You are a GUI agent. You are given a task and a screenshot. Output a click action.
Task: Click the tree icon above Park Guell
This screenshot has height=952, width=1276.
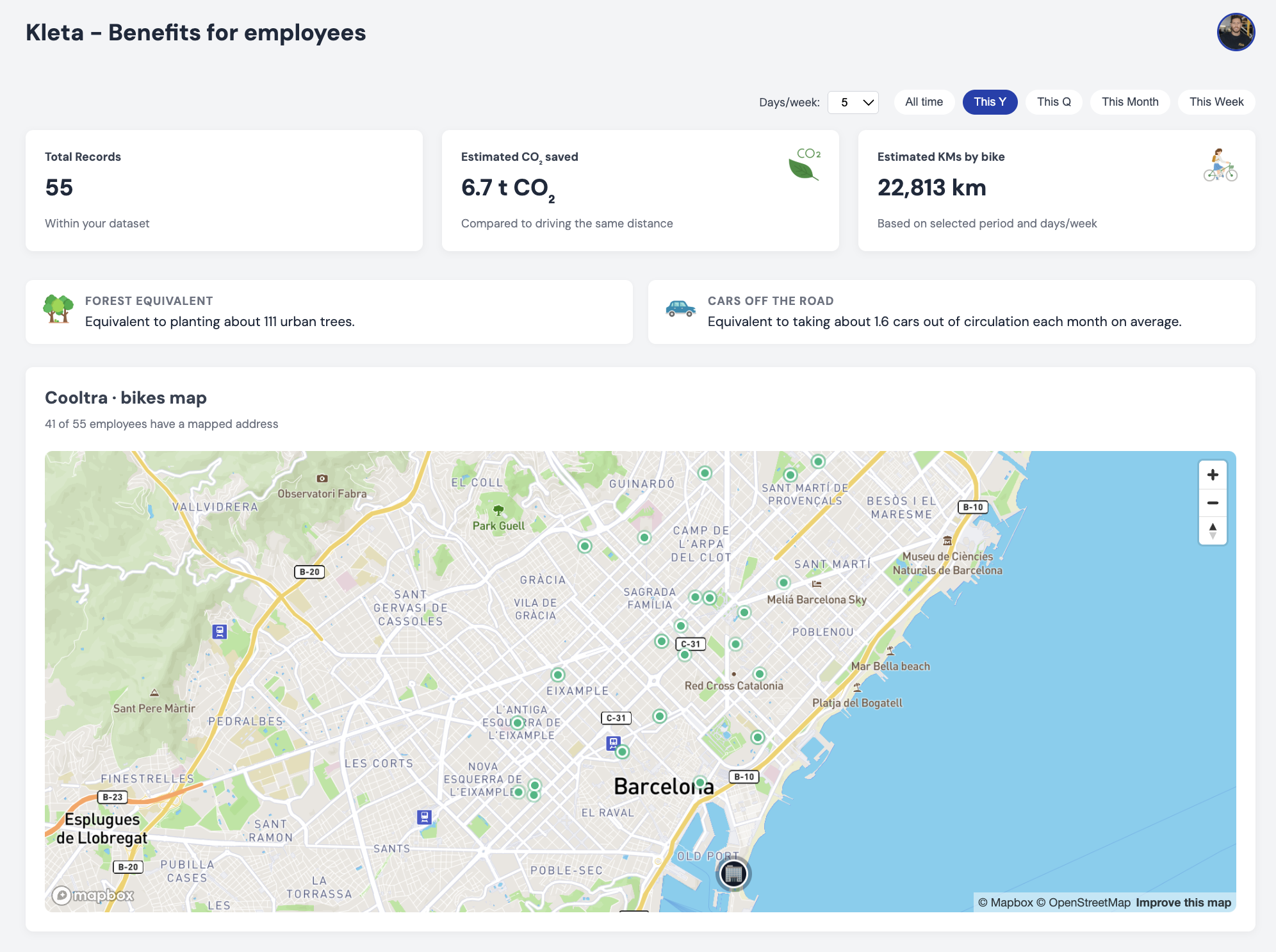[498, 511]
